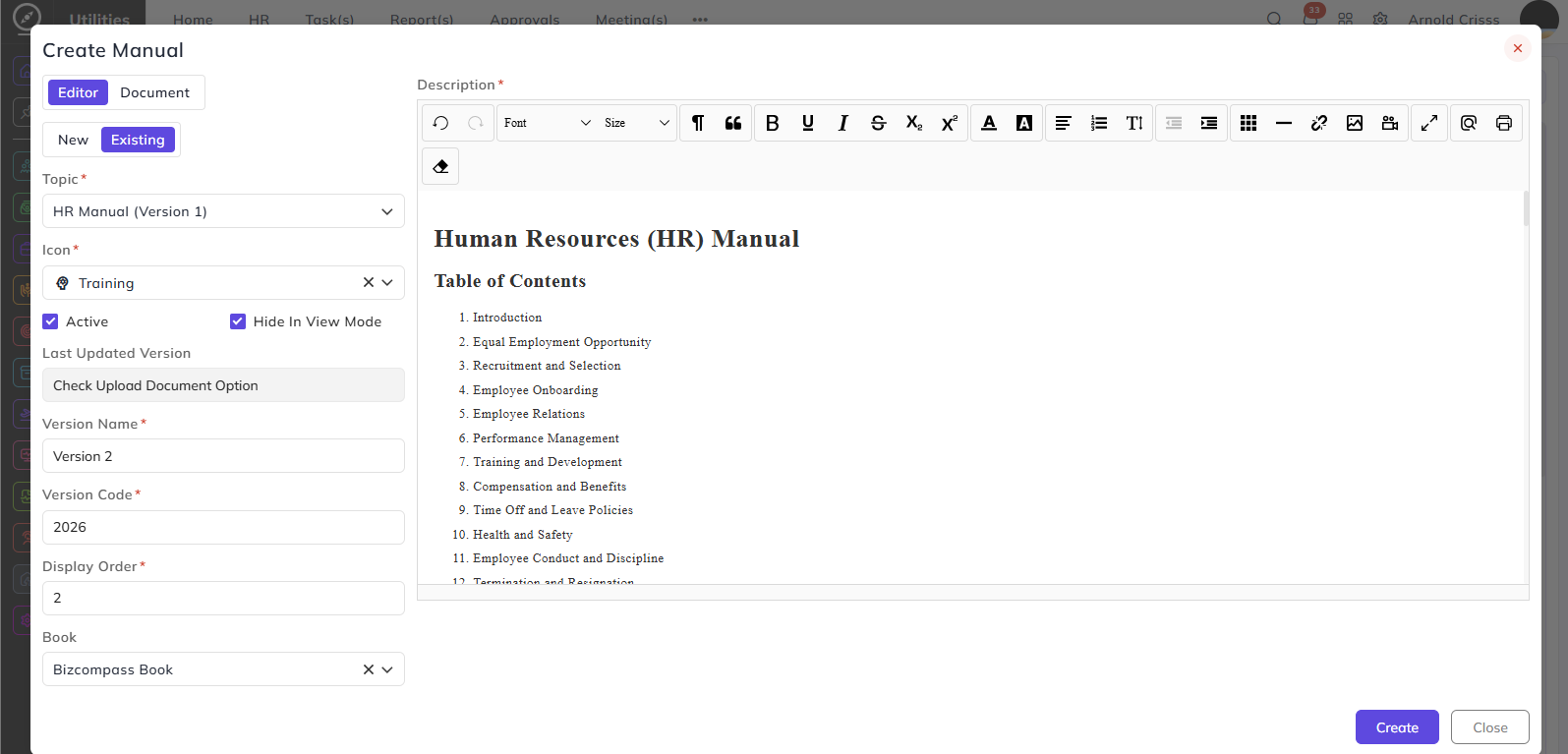
Task: Click the Version Name field
Action: 223,456
